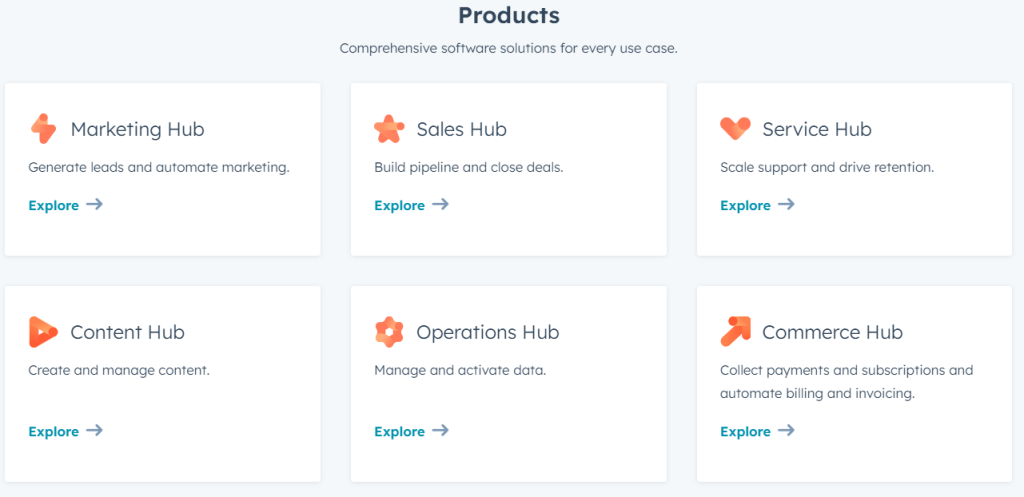Screen dimensions: 1024x497
Task: Open Explore link under Service Hub
Action: pyautogui.click(x=745, y=205)
